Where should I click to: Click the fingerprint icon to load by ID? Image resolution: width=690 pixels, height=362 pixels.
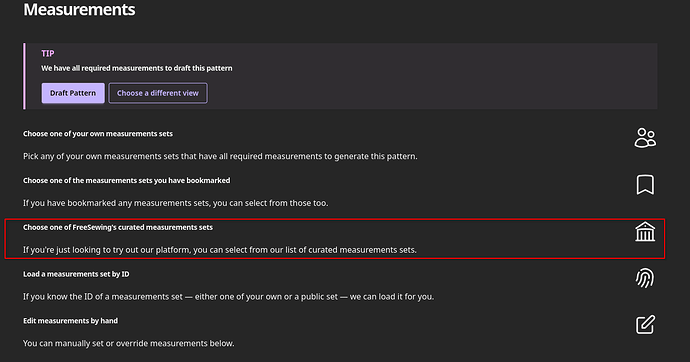pos(645,278)
